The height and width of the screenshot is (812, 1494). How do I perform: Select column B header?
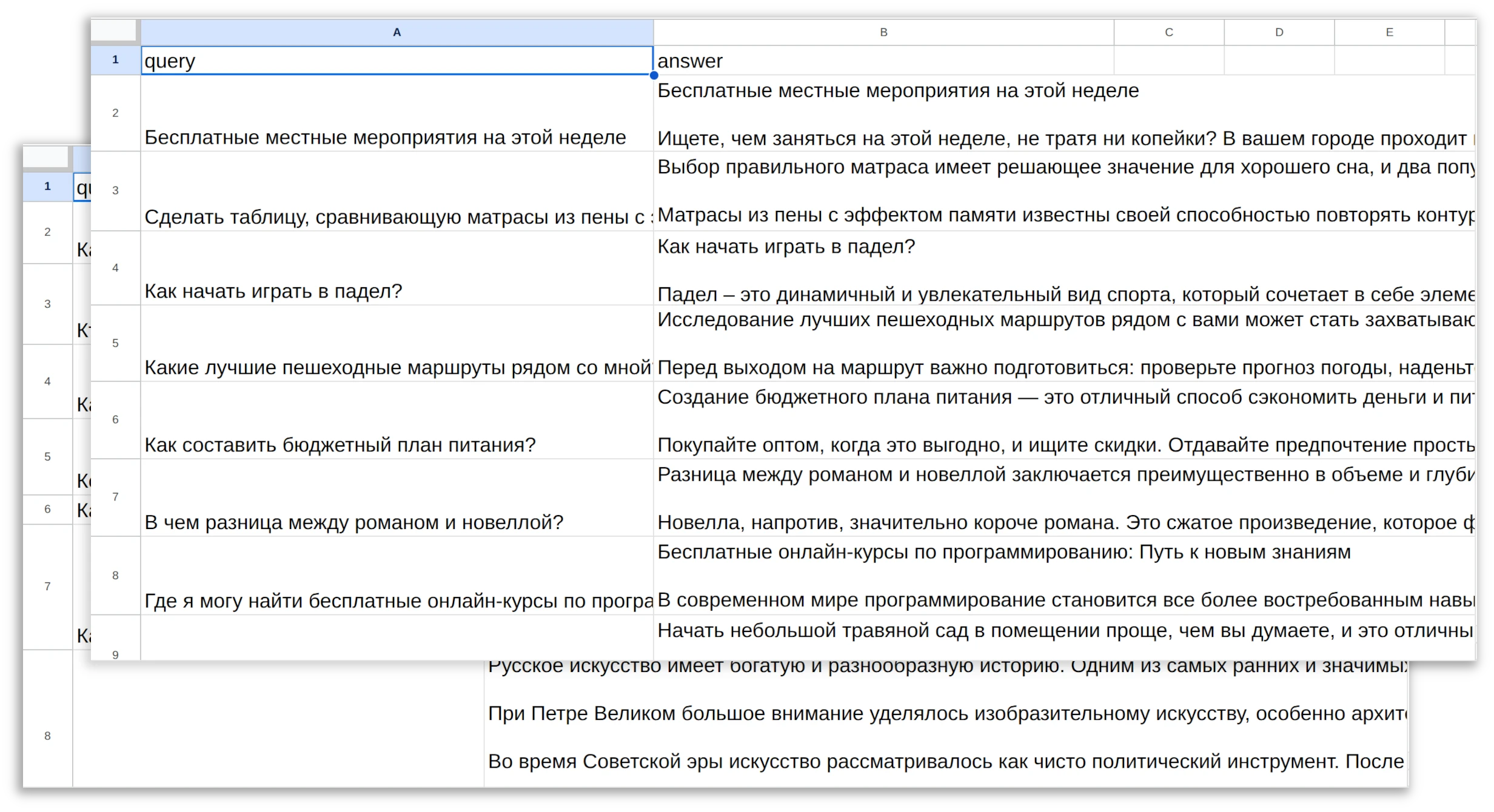coord(883,32)
